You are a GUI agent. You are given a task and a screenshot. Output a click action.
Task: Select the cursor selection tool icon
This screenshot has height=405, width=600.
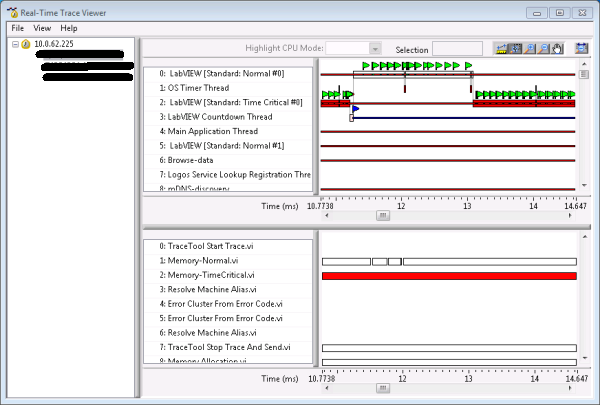[516, 48]
